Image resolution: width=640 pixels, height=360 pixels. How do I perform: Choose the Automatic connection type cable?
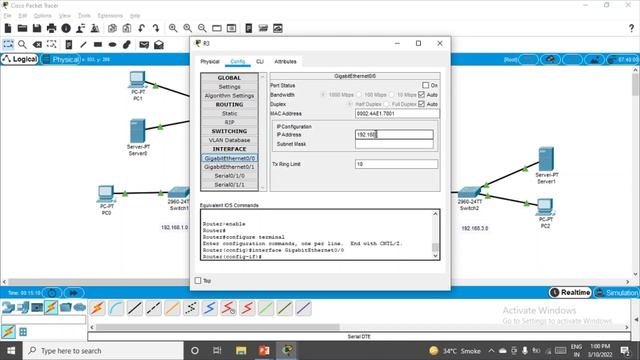(x=97, y=308)
